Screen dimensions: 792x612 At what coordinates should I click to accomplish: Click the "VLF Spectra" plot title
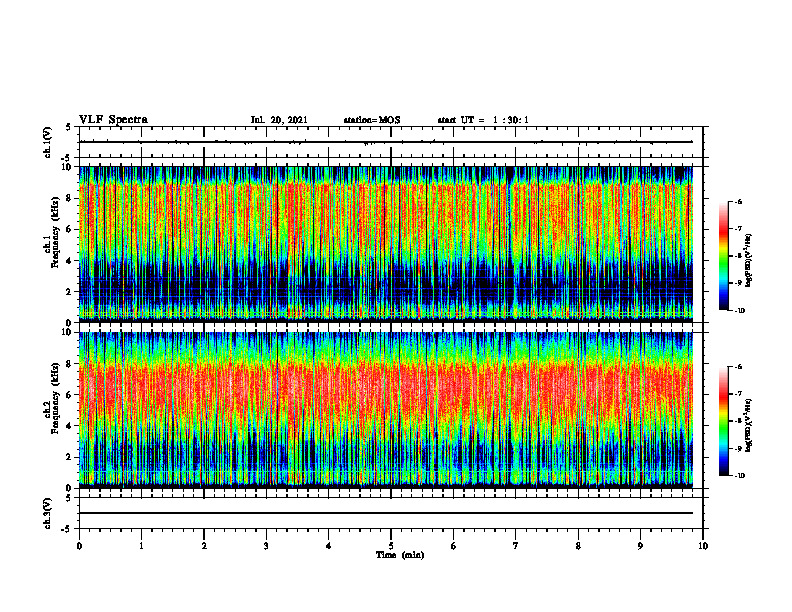tap(113, 120)
